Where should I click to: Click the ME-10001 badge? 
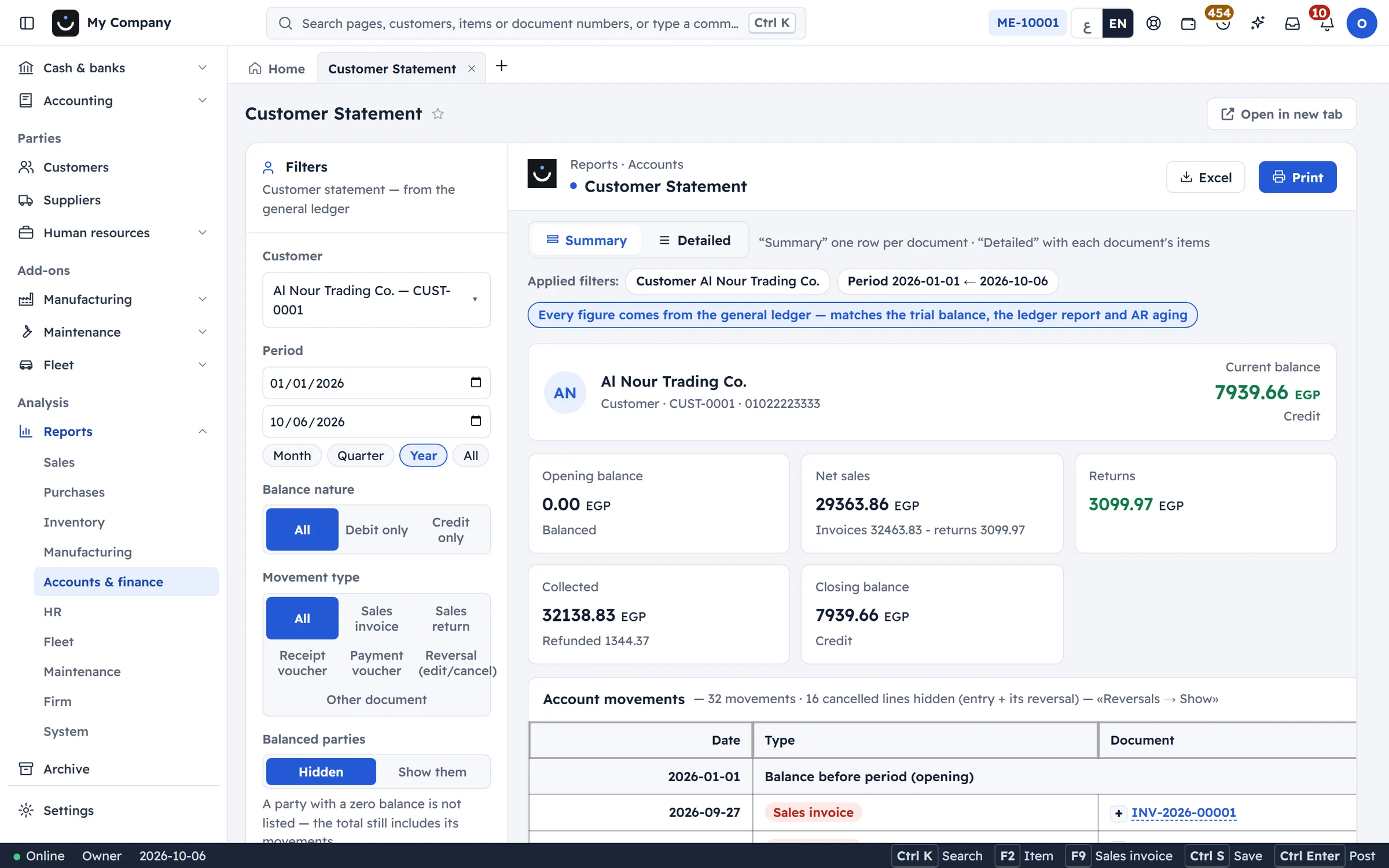click(x=1028, y=23)
